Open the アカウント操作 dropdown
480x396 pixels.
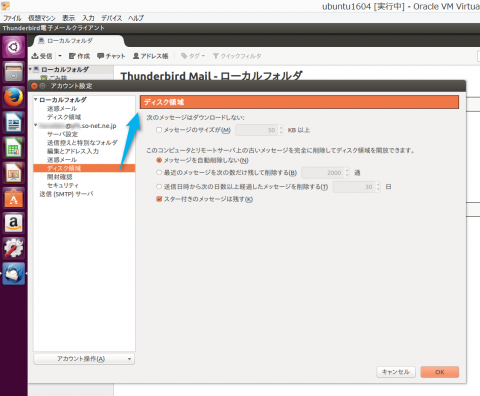(84, 359)
